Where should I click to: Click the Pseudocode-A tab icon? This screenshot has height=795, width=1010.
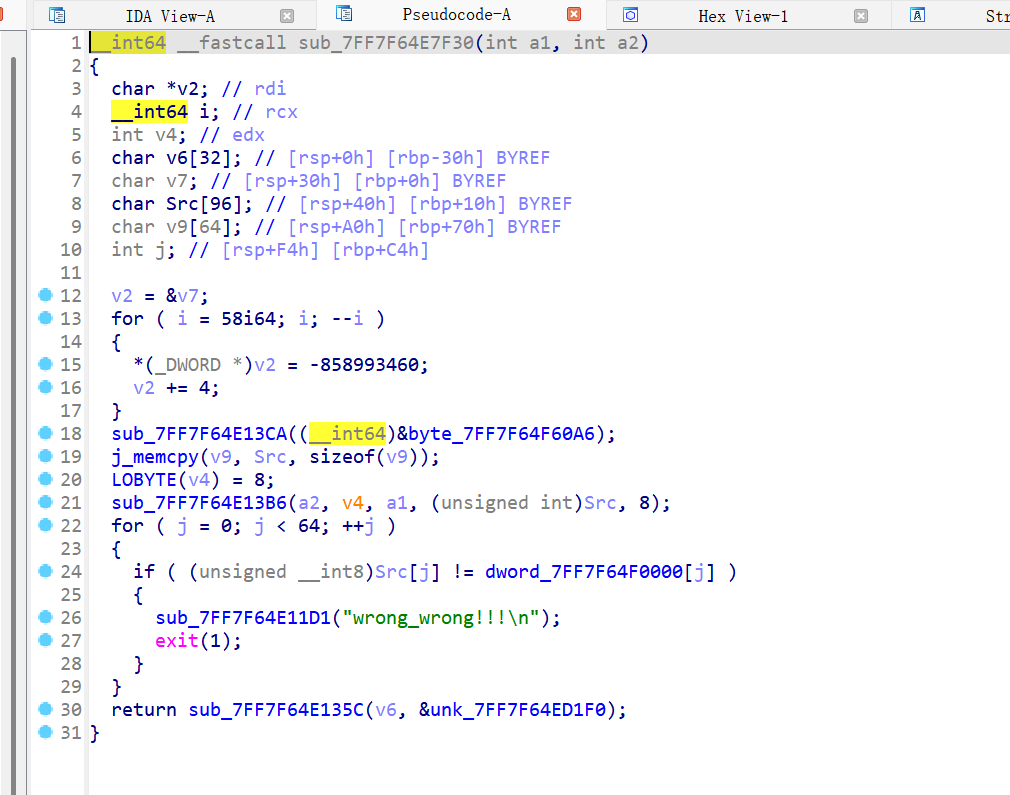pos(344,14)
